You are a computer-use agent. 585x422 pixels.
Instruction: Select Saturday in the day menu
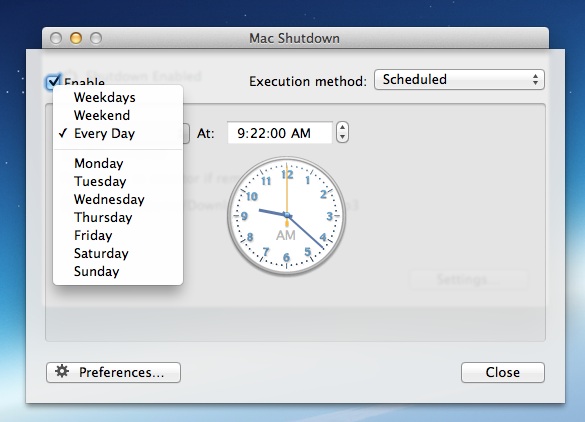[118, 253]
